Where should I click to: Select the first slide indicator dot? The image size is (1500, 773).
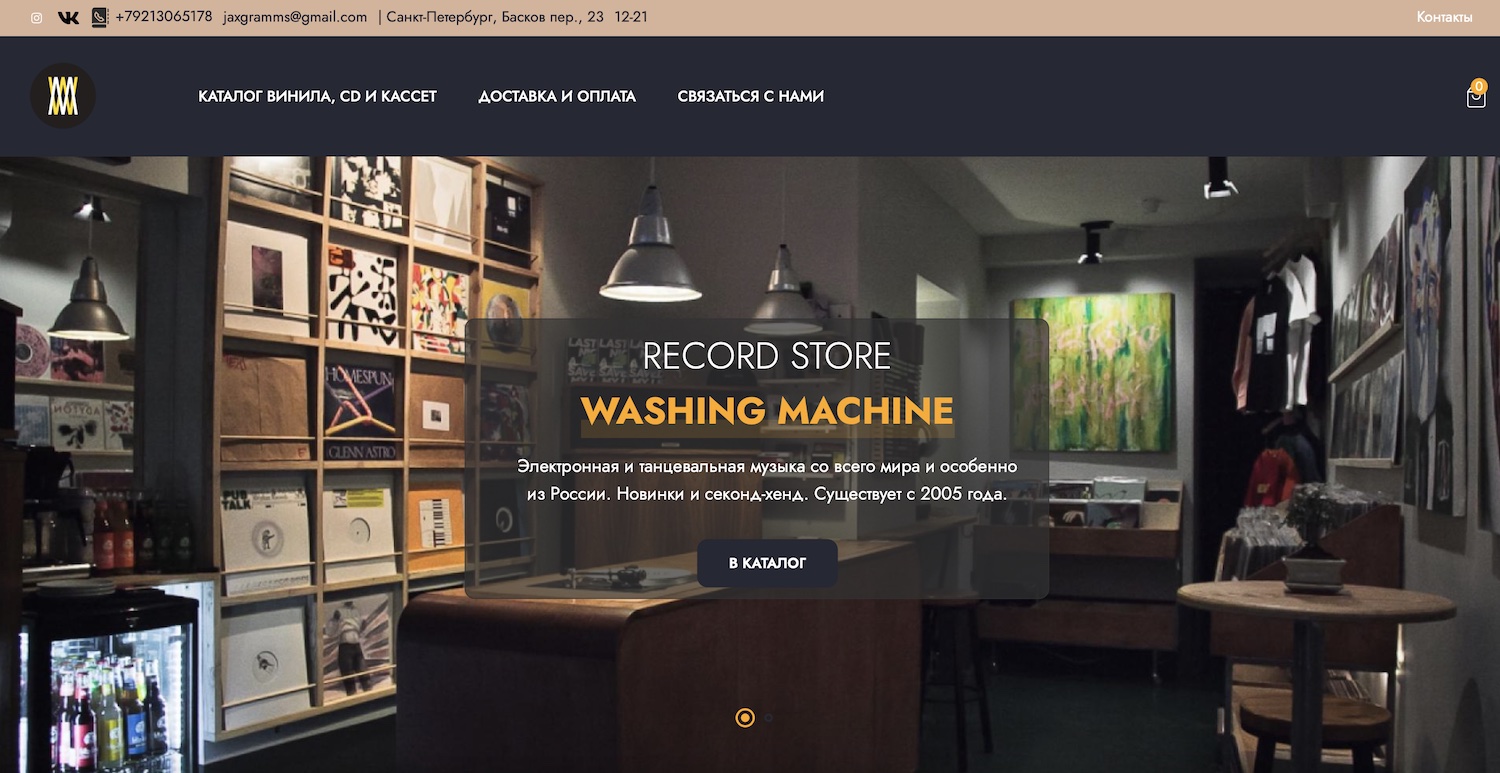(745, 717)
